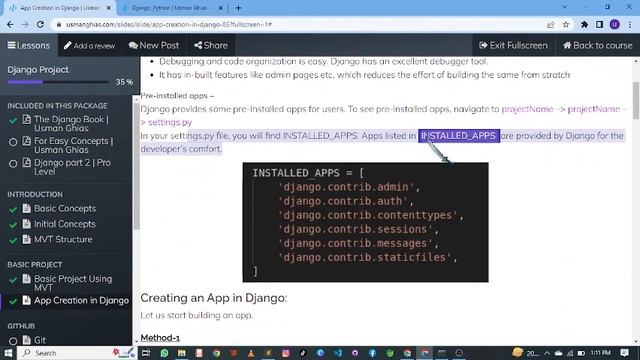The height and width of the screenshot is (360, 640).
Task: Toggle browser side panel icon
Action: 599,24
